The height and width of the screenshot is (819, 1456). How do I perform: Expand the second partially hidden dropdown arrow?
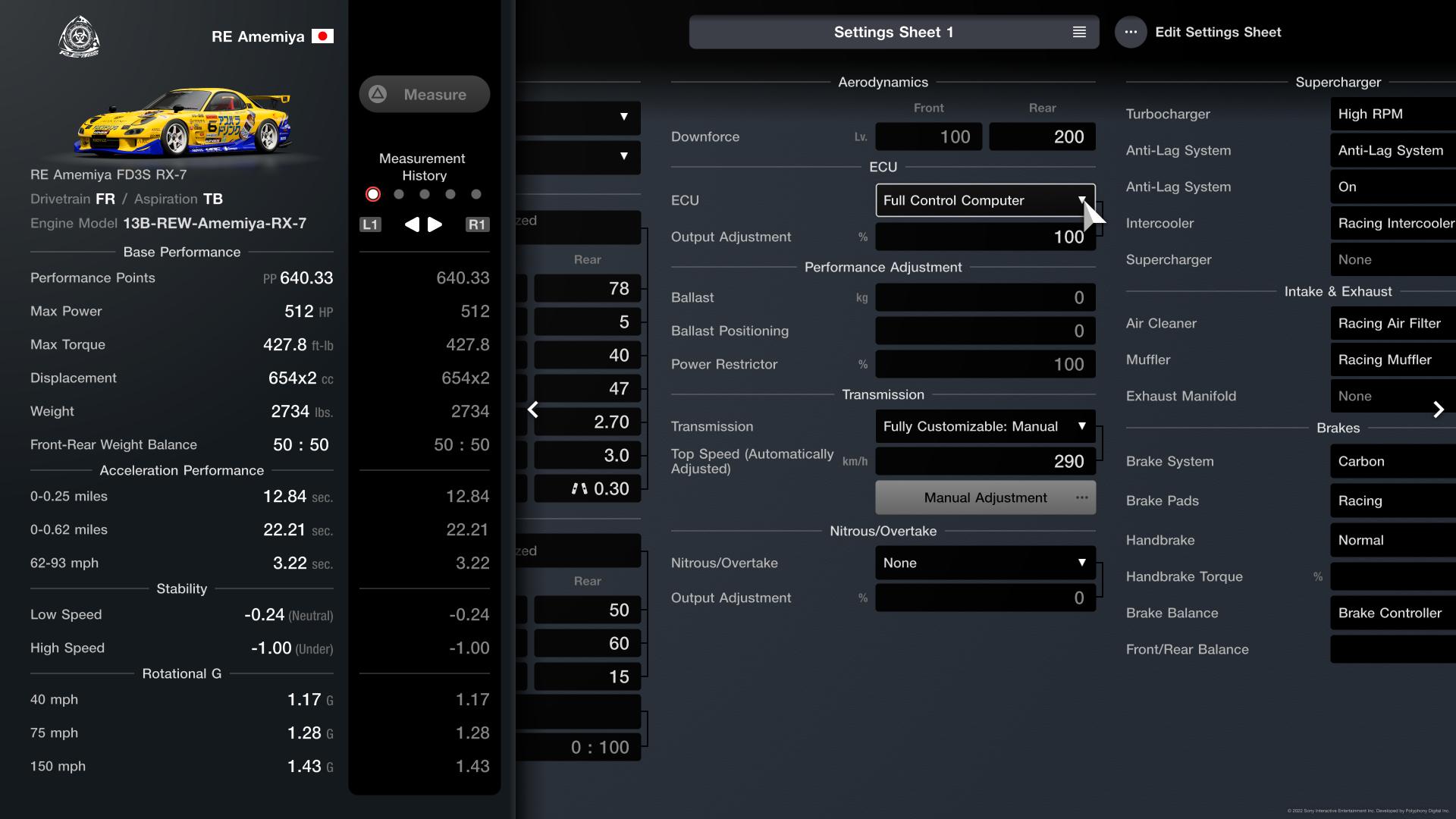point(623,156)
